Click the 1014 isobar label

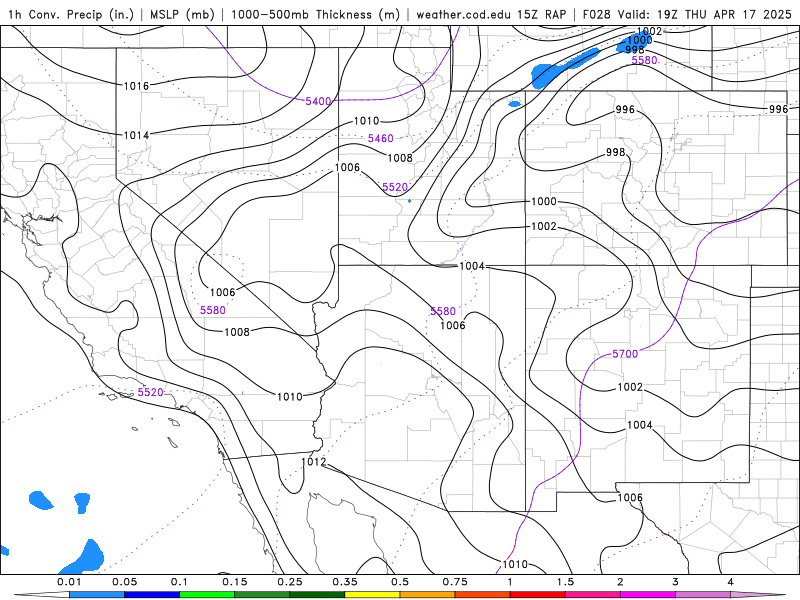(x=136, y=135)
